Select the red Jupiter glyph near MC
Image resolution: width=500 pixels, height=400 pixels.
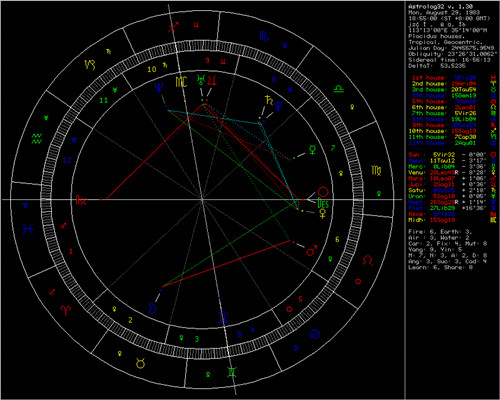[212, 80]
